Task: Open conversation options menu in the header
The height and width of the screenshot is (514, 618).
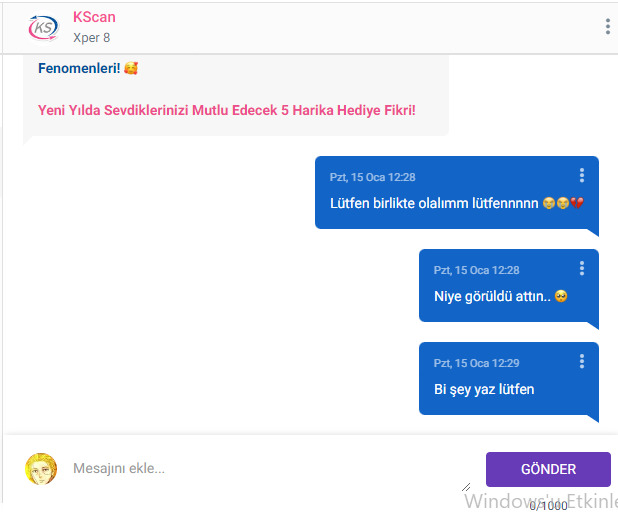Action: point(607,27)
